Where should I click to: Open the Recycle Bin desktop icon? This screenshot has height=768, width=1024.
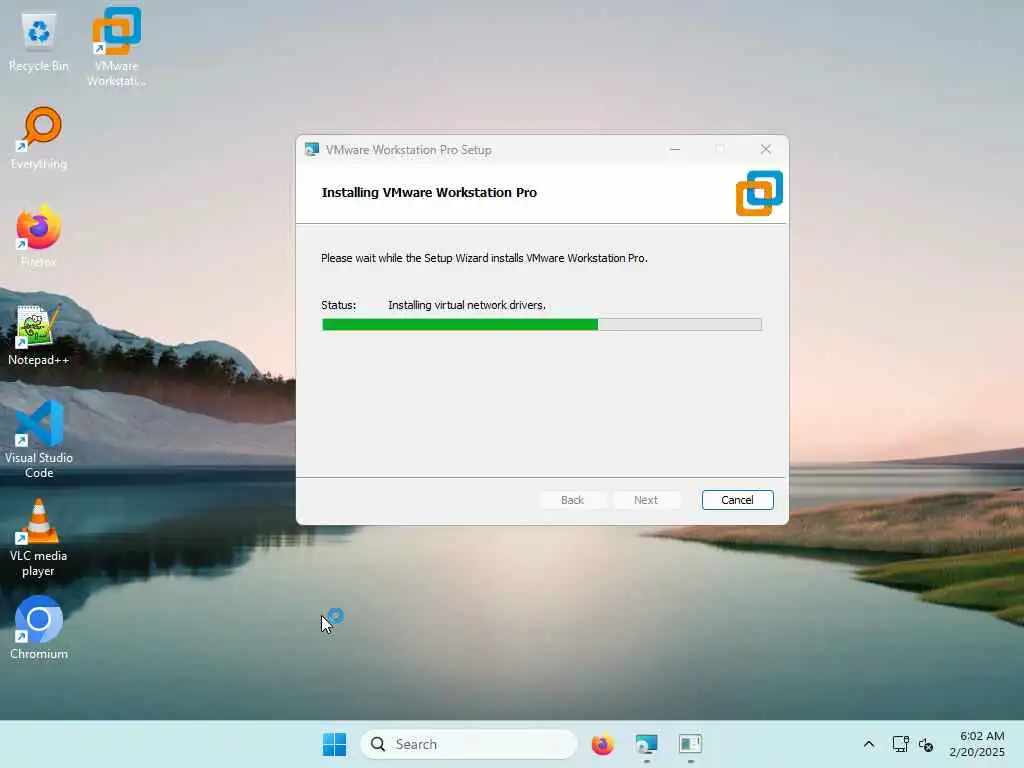[x=39, y=42]
